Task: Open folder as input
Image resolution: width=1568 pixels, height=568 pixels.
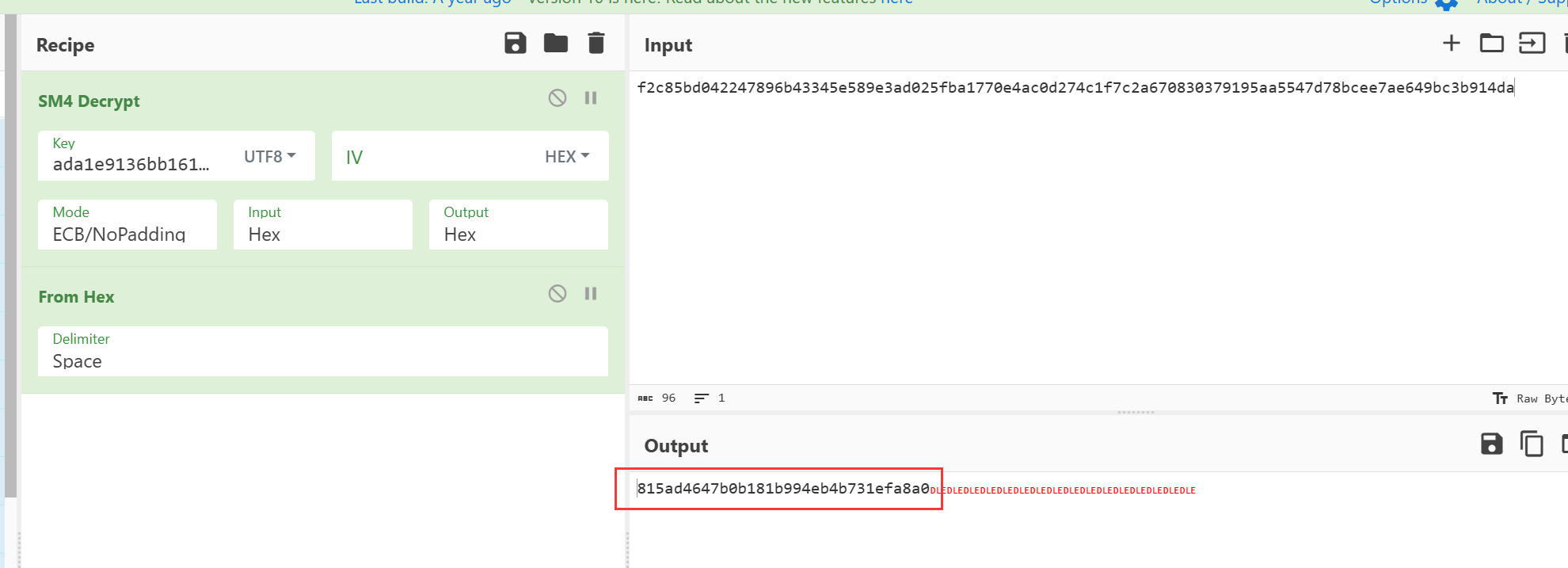Action: [1492, 43]
